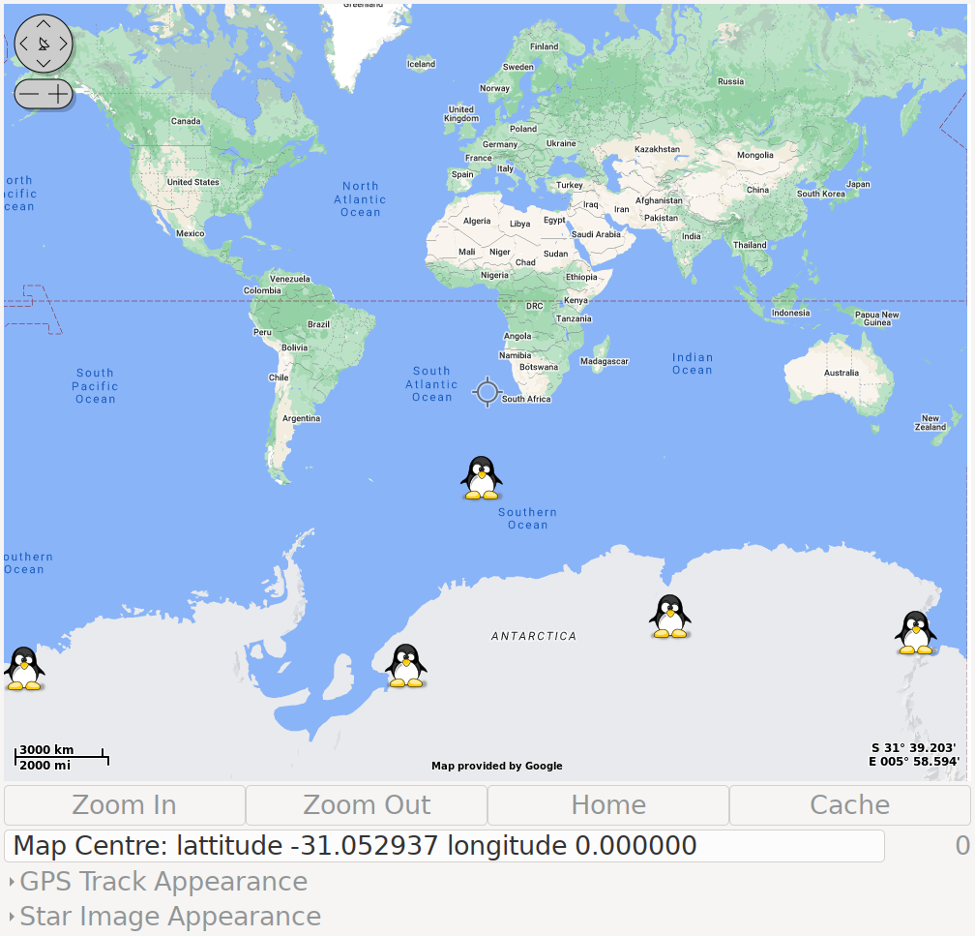Image resolution: width=977 pixels, height=937 pixels.
Task: Click the 'United States' map label
Action: pos(193,183)
